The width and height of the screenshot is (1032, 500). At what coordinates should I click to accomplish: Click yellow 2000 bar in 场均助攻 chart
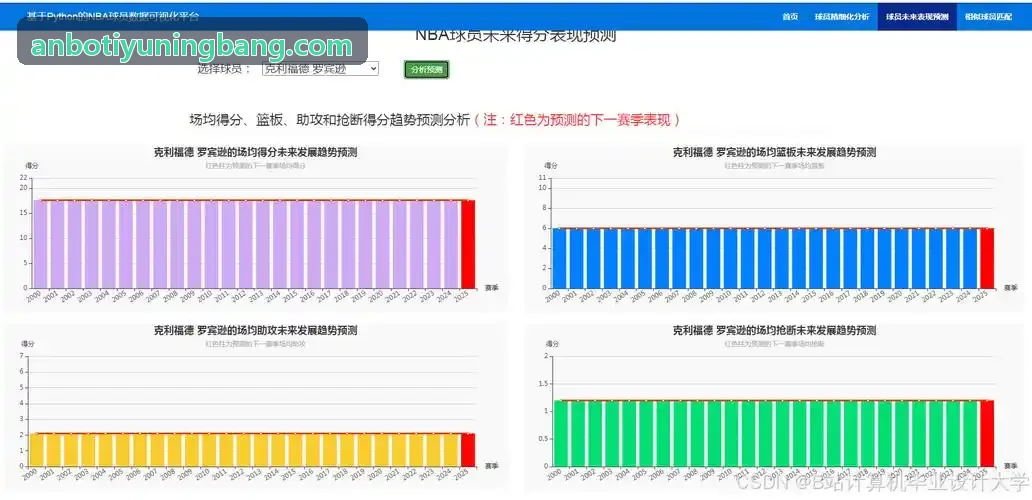coord(37,450)
